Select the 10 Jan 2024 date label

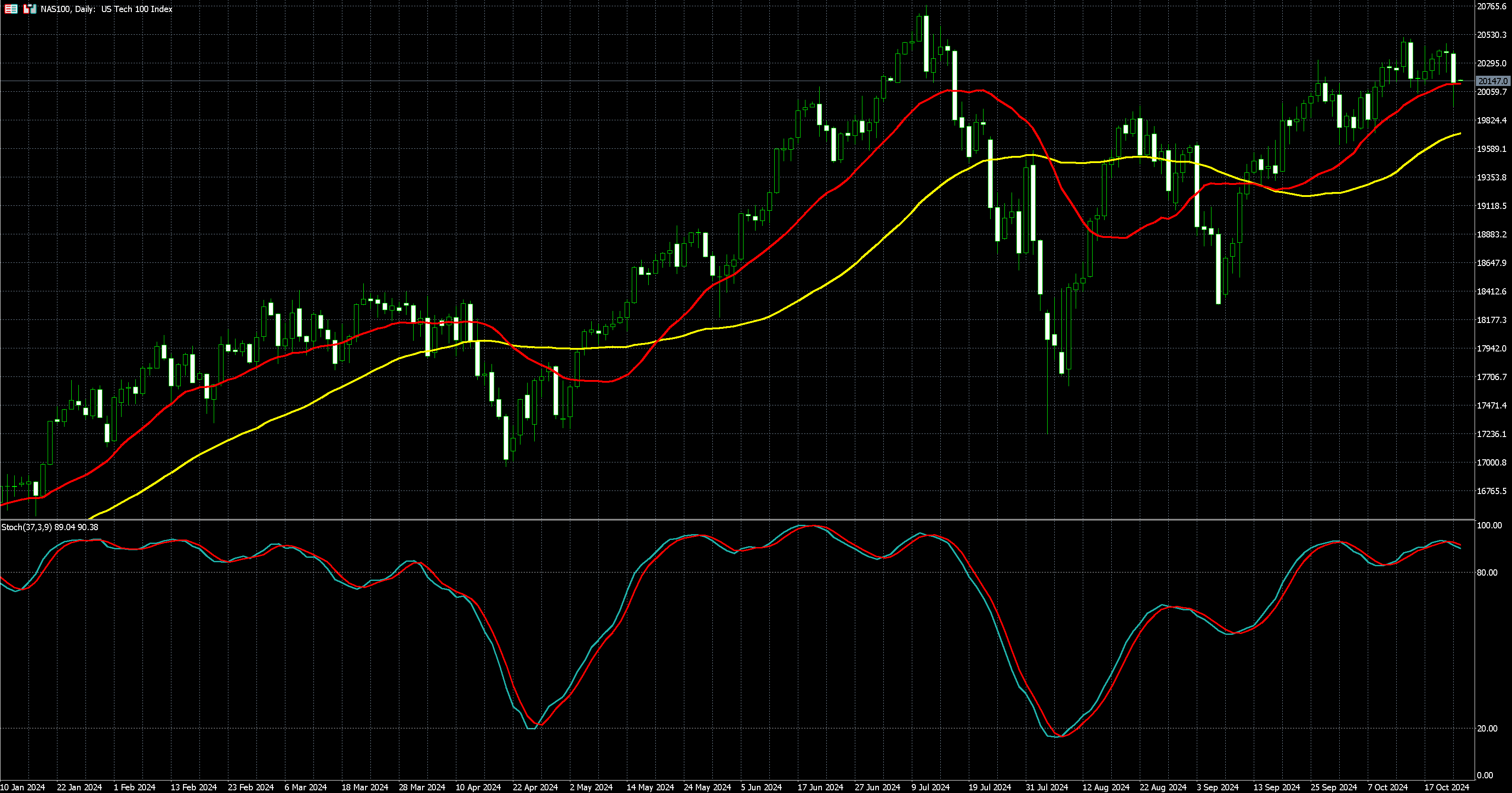(x=22, y=787)
